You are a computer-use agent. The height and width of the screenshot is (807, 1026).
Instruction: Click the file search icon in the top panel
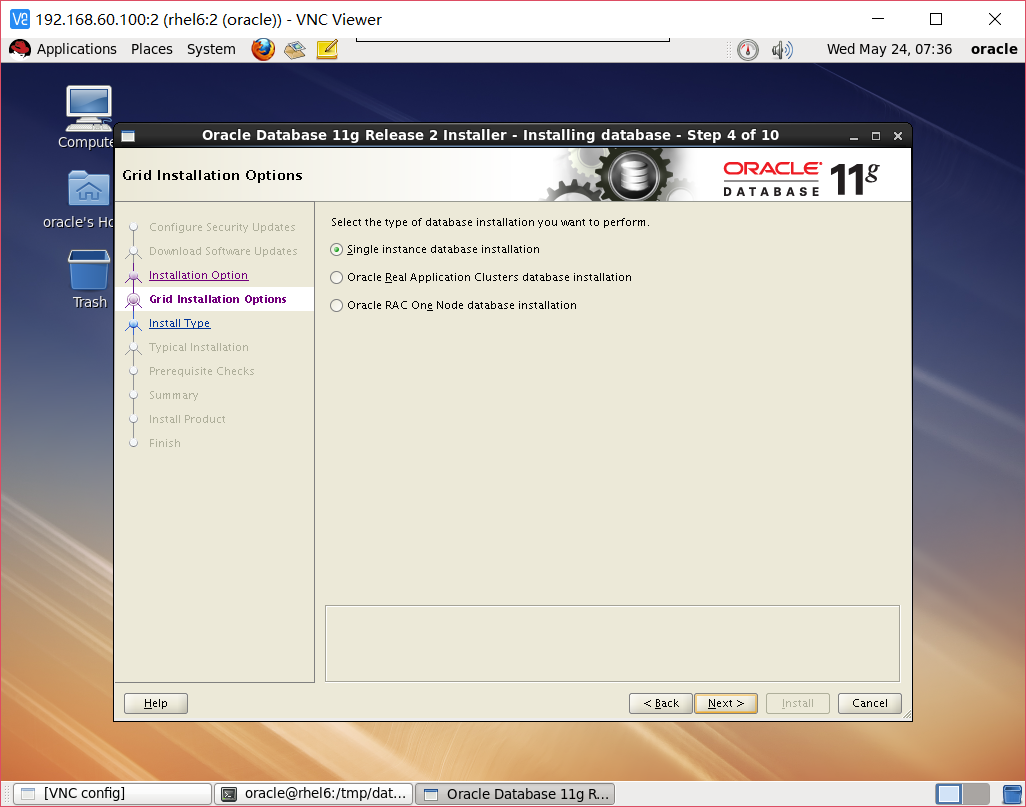click(294, 49)
